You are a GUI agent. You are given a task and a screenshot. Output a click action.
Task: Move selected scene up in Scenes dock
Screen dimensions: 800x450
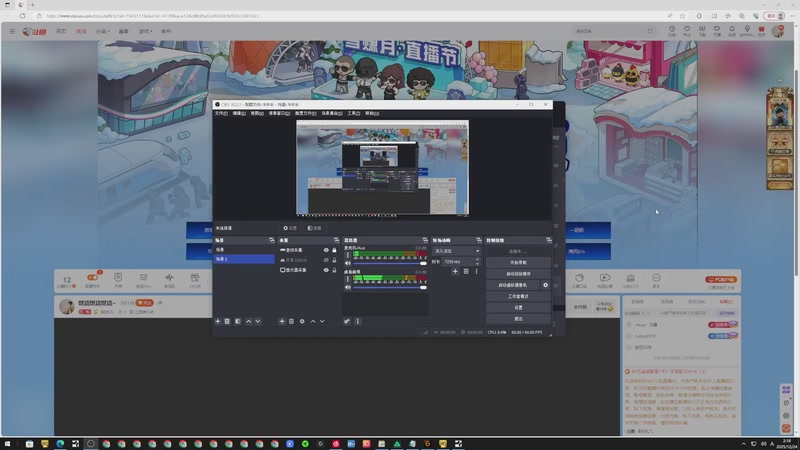(x=248, y=321)
